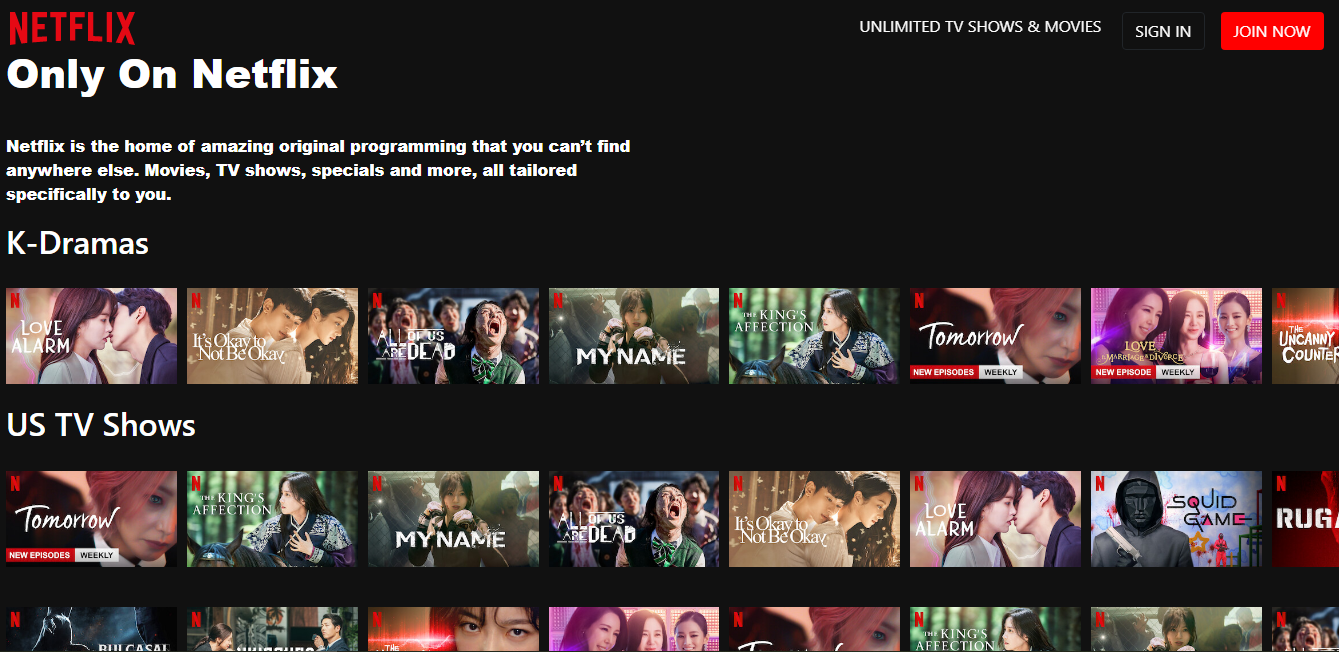Open The King's Affection in US TV Shows
The height and width of the screenshot is (652, 1339).
click(272, 519)
